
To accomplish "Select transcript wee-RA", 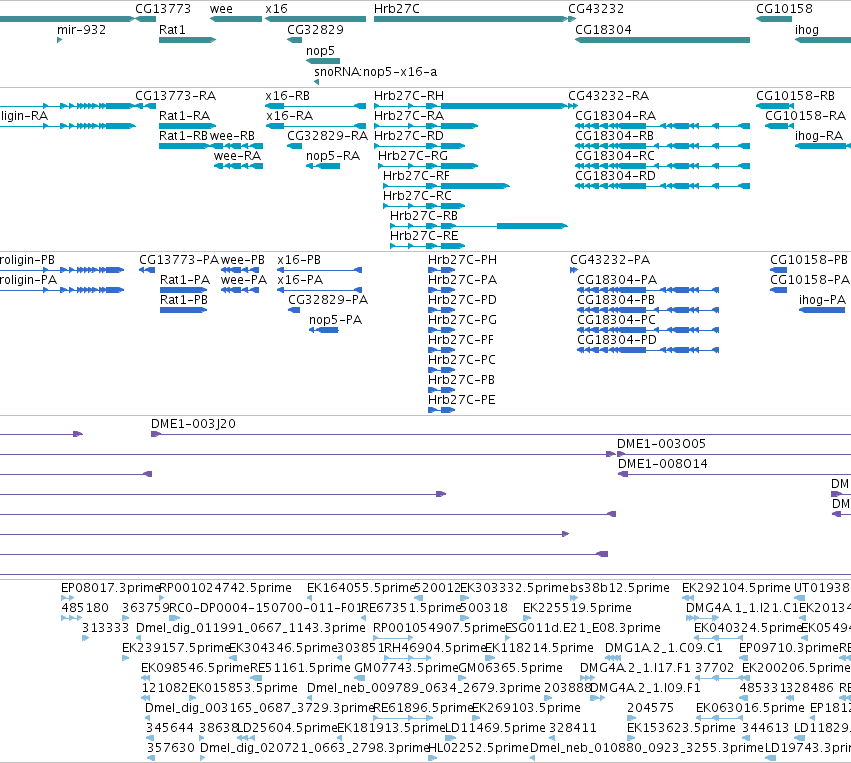I will tap(237, 156).
